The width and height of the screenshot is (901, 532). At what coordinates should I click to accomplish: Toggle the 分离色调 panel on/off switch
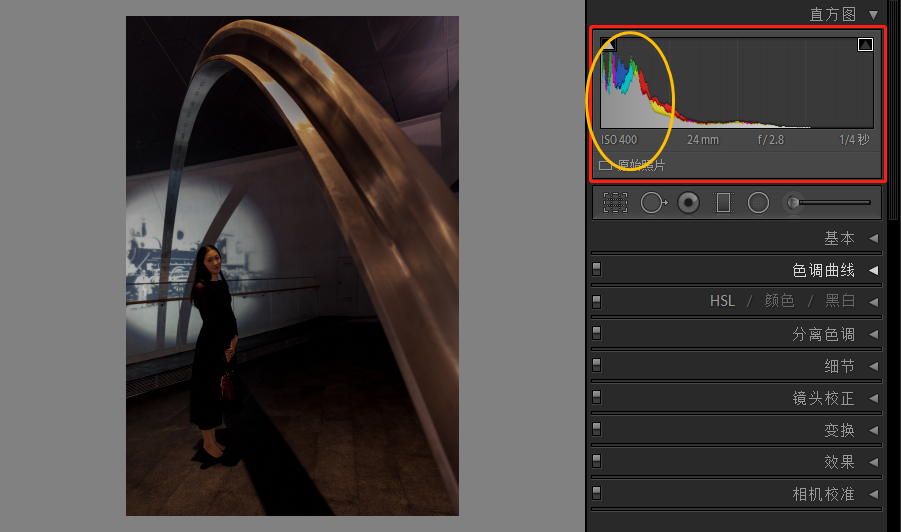point(597,332)
